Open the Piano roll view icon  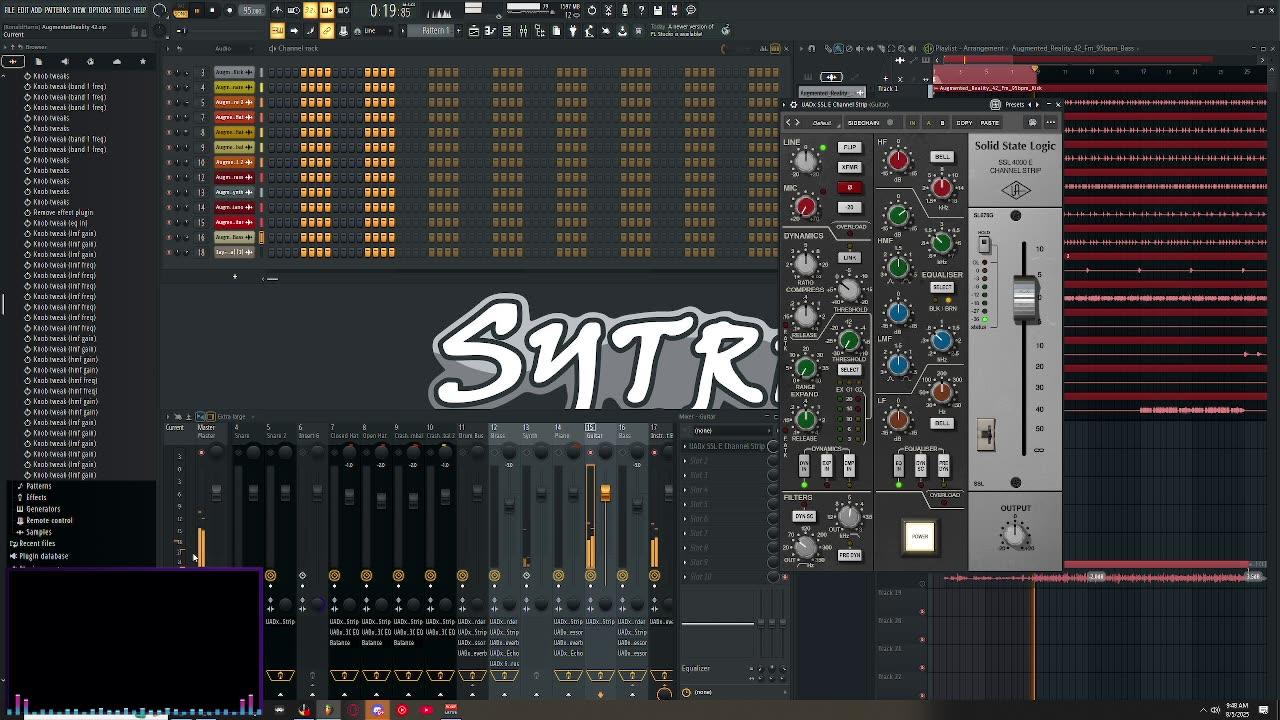tap(491, 31)
